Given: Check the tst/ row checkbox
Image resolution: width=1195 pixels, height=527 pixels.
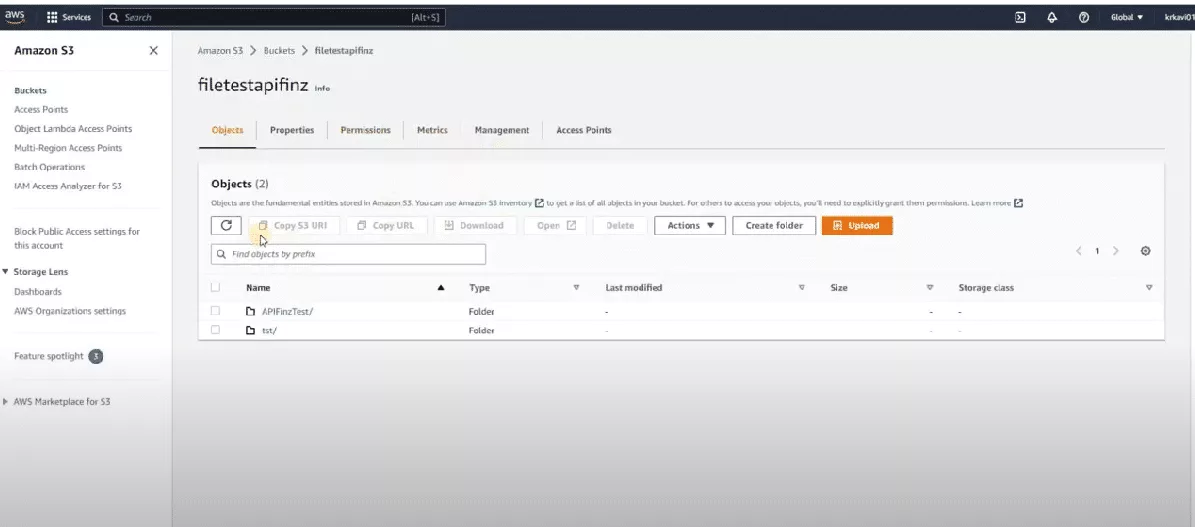Looking at the screenshot, I should [216, 330].
